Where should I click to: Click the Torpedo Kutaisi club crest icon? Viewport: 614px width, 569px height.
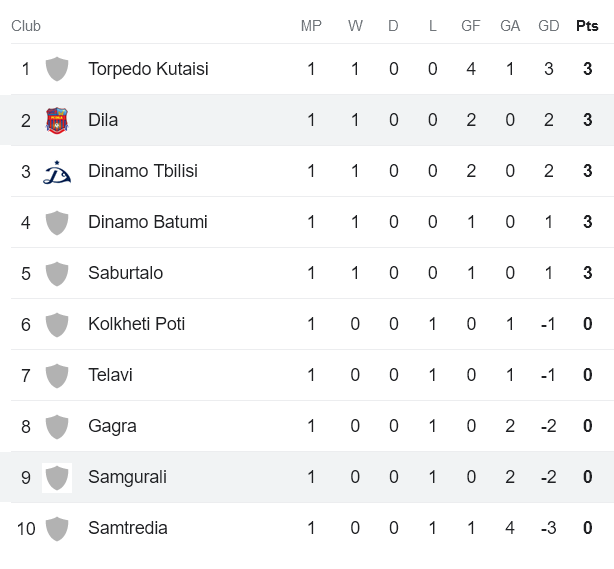(57, 69)
